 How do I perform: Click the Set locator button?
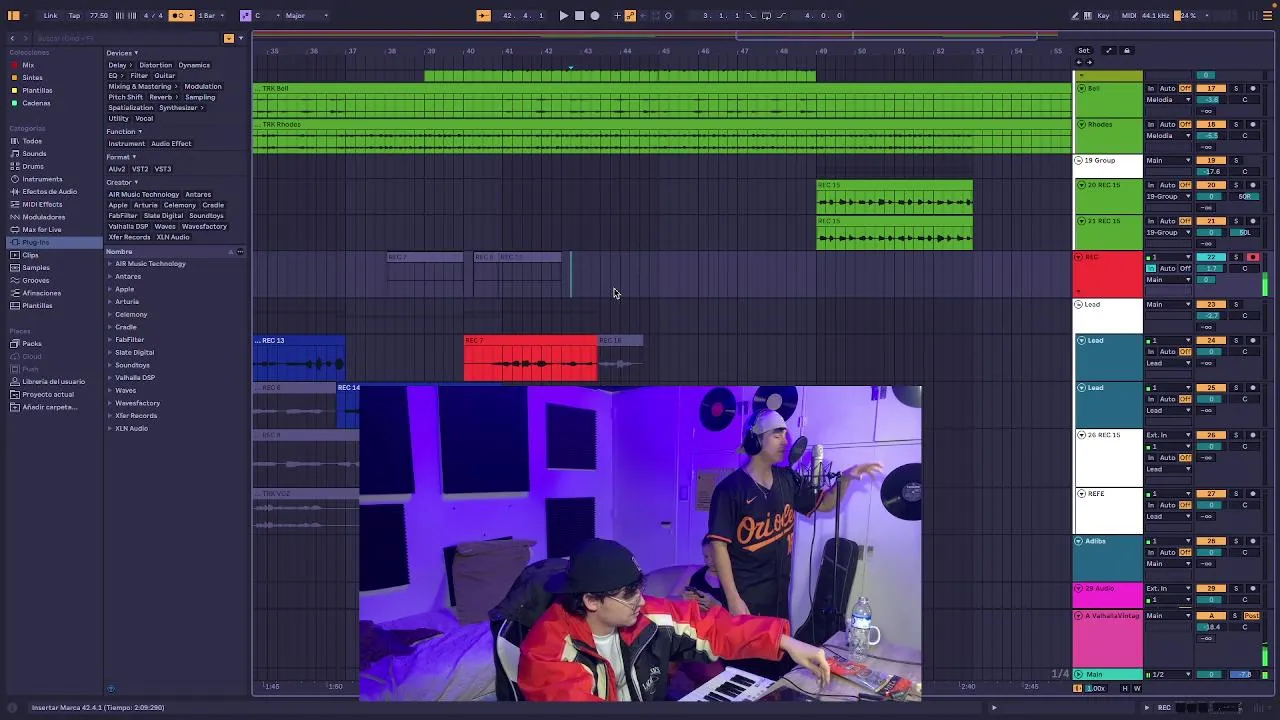1084,50
